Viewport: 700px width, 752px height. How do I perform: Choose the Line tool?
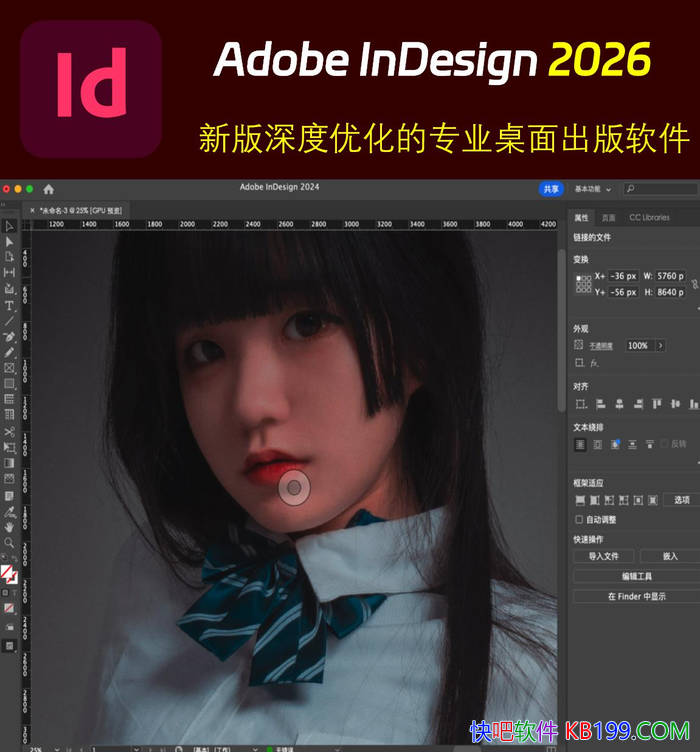(9, 321)
